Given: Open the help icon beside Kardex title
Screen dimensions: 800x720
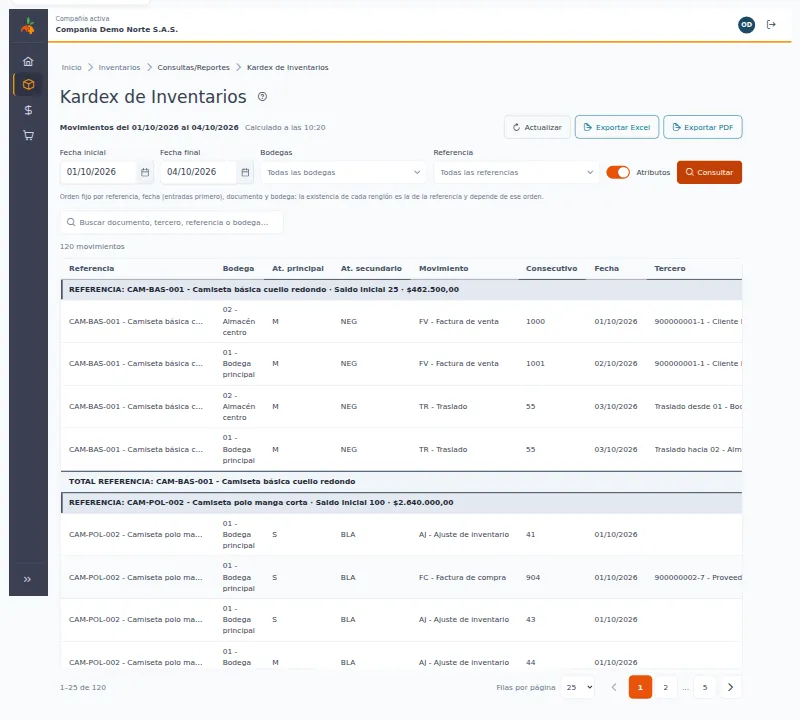Looking at the screenshot, I should [262, 96].
